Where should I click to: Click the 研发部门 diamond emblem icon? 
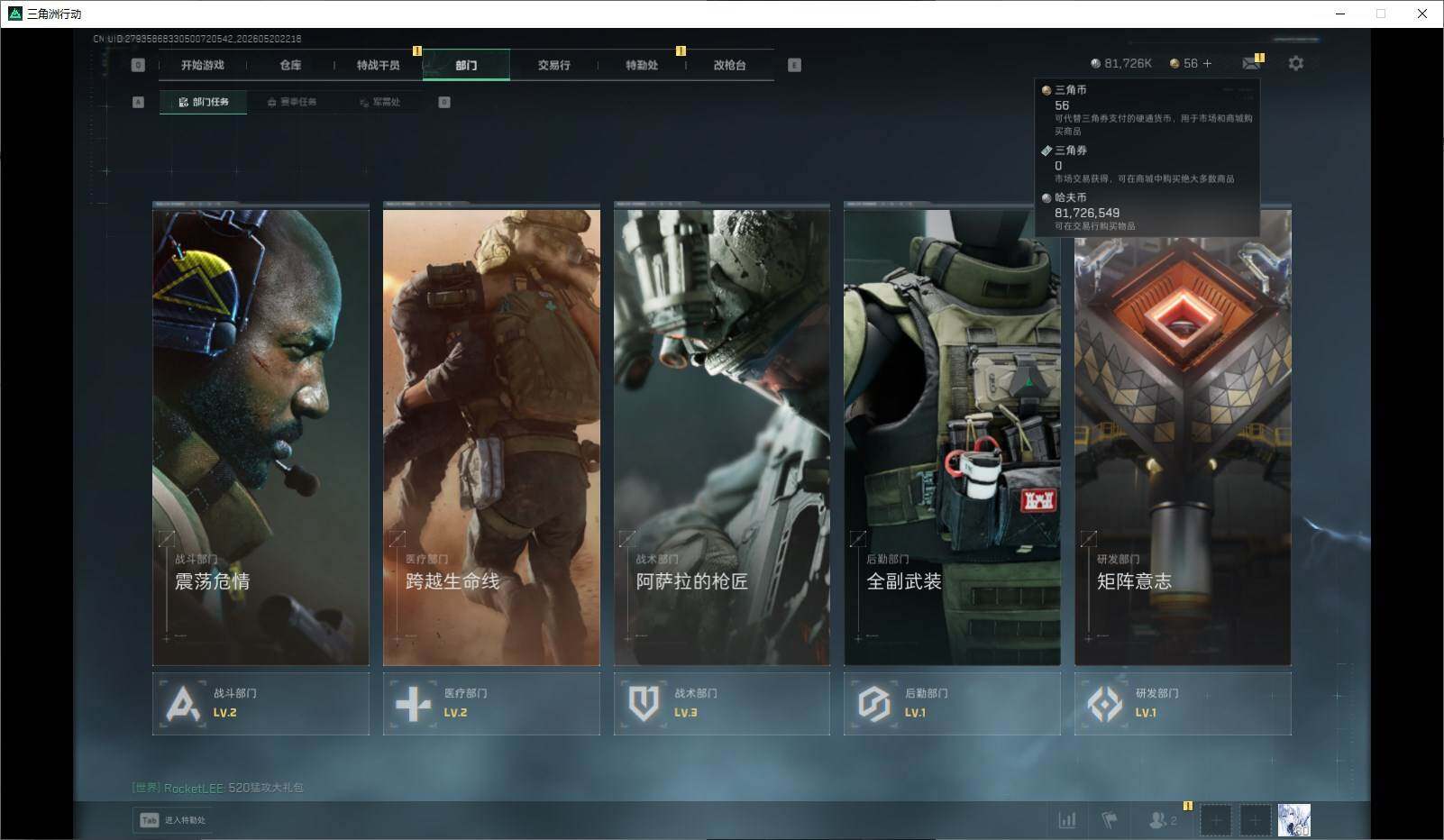coord(1105,703)
